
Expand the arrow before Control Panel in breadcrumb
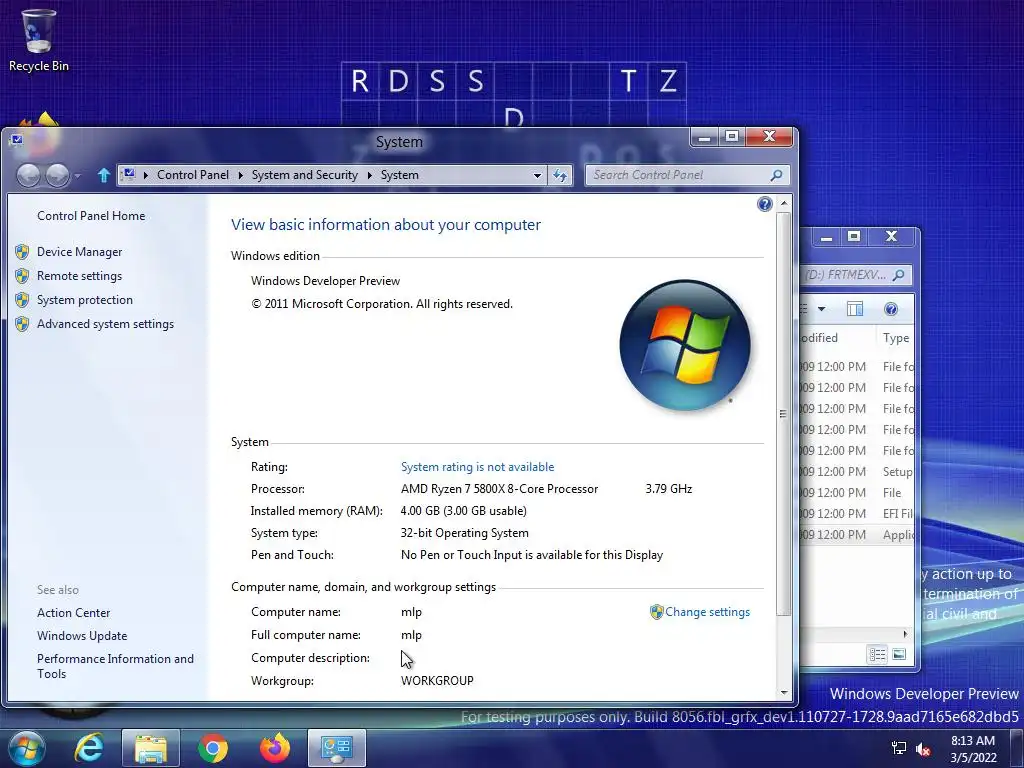coord(146,175)
